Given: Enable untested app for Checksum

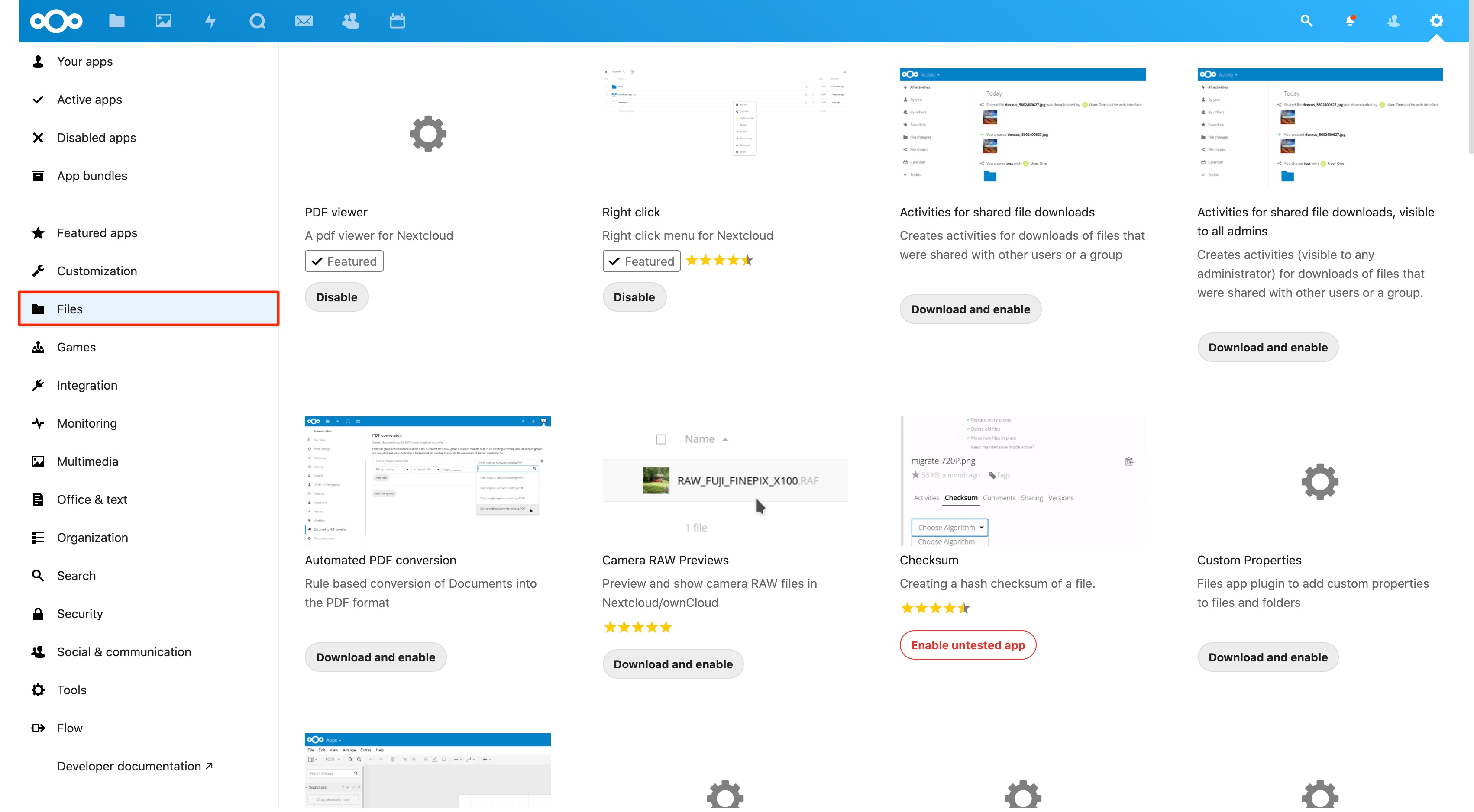Looking at the screenshot, I should tap(968, 645).
